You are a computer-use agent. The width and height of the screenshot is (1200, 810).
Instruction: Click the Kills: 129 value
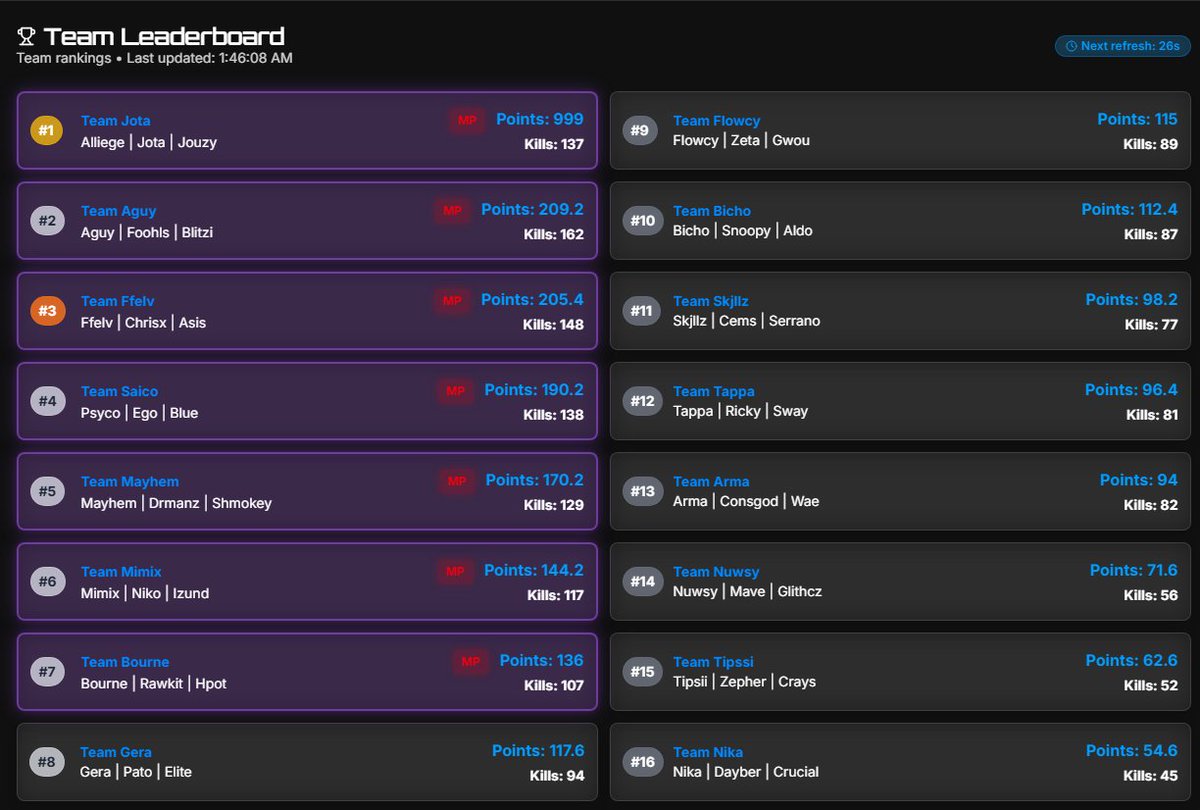pos(553,504)
